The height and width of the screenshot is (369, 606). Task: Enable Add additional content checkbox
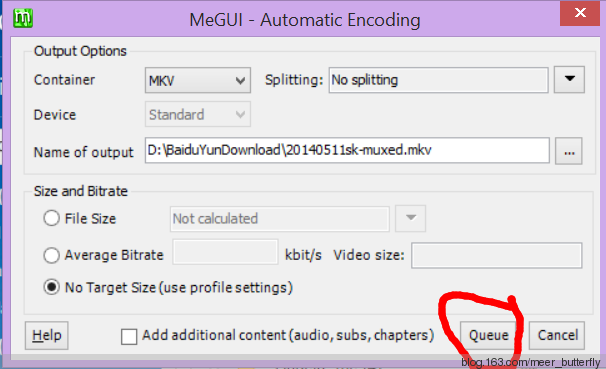[x=129, y=337]
